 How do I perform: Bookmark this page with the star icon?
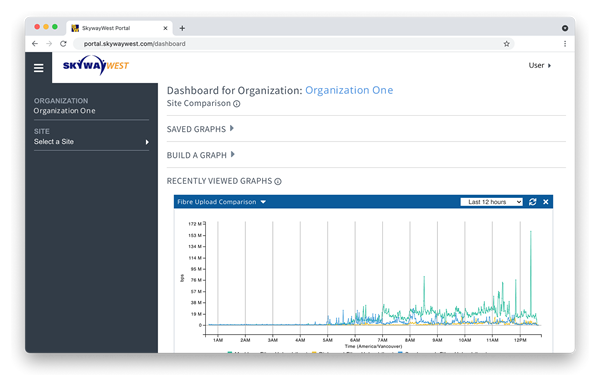(x=507, y=44)
